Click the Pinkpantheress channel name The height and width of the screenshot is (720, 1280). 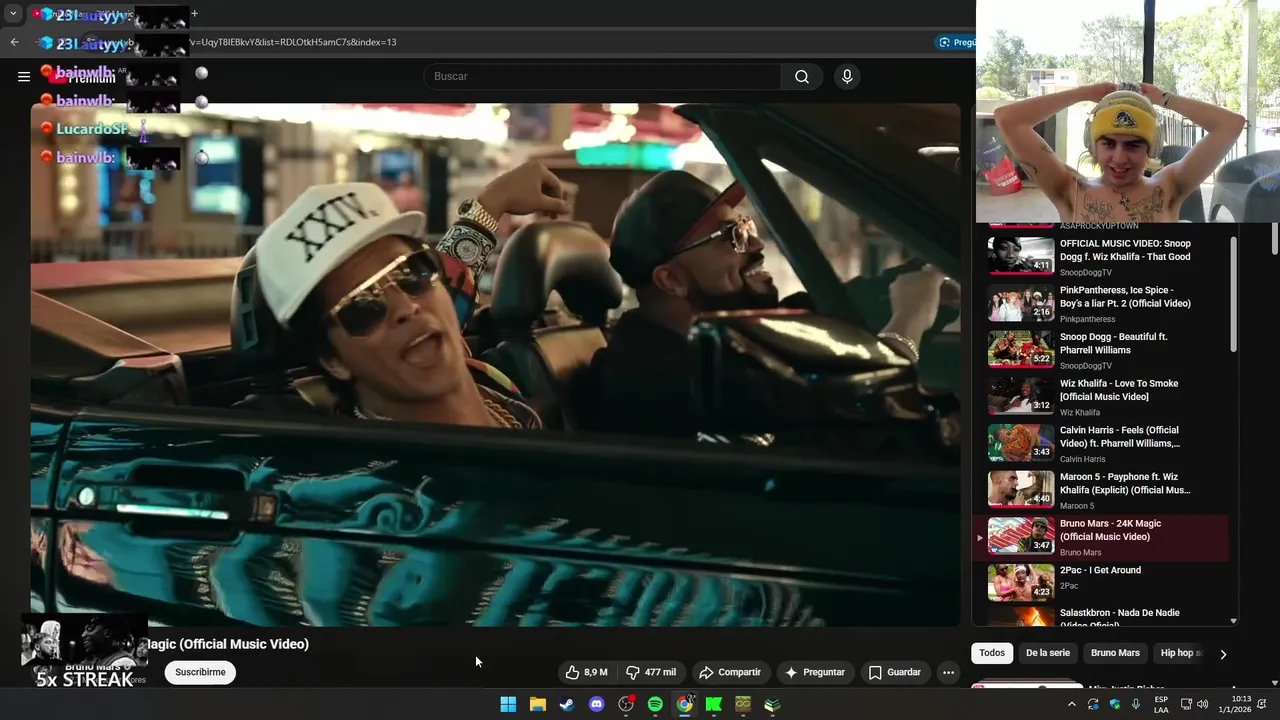pyautogui.click(x=1087, y=319)
